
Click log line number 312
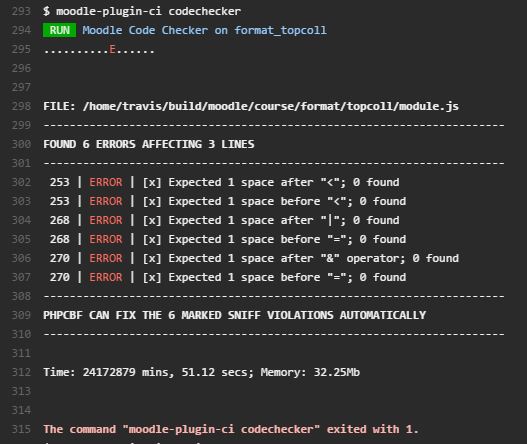(21, 372)
